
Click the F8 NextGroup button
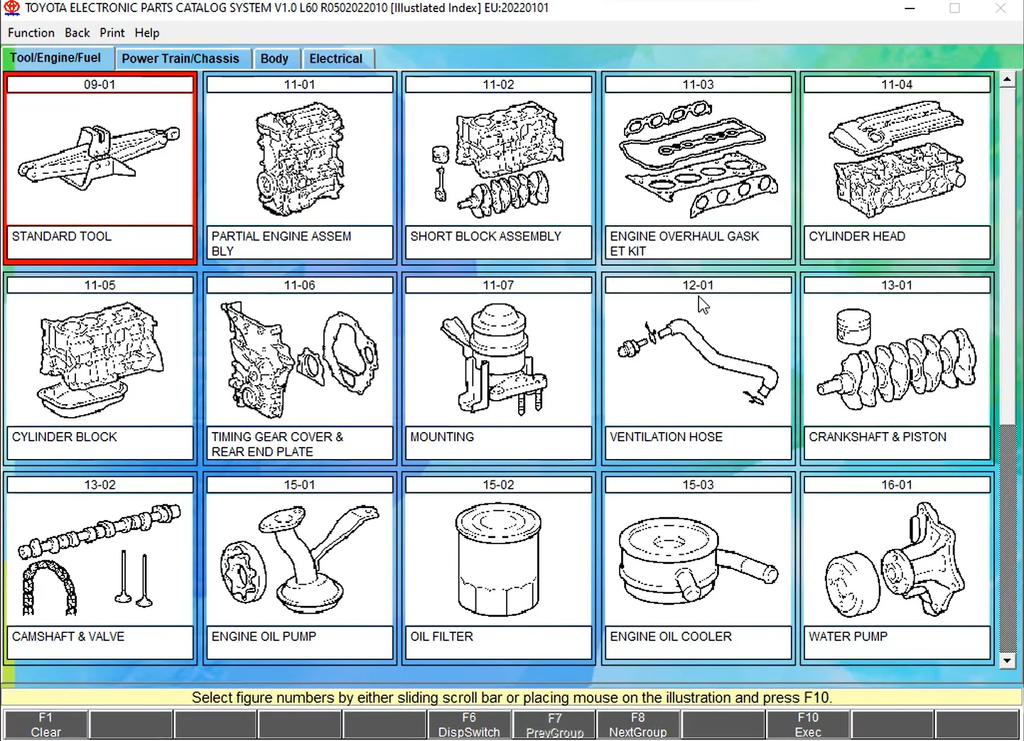(x=638, y=725)
